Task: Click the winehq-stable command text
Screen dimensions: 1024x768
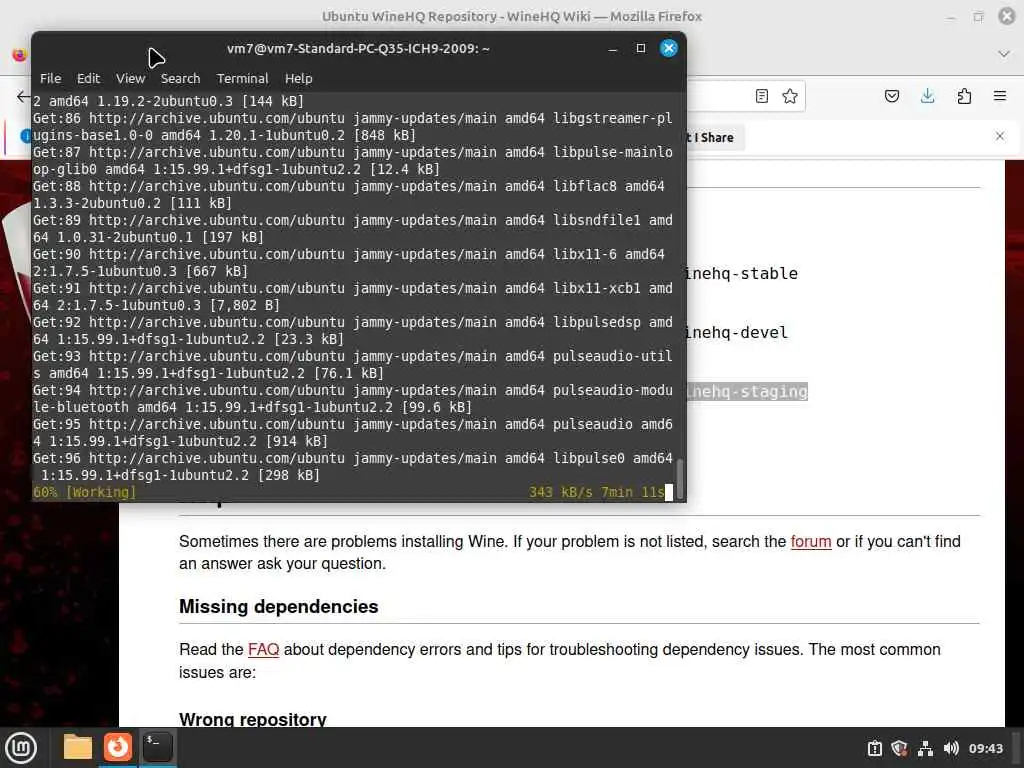Action: 743,274
